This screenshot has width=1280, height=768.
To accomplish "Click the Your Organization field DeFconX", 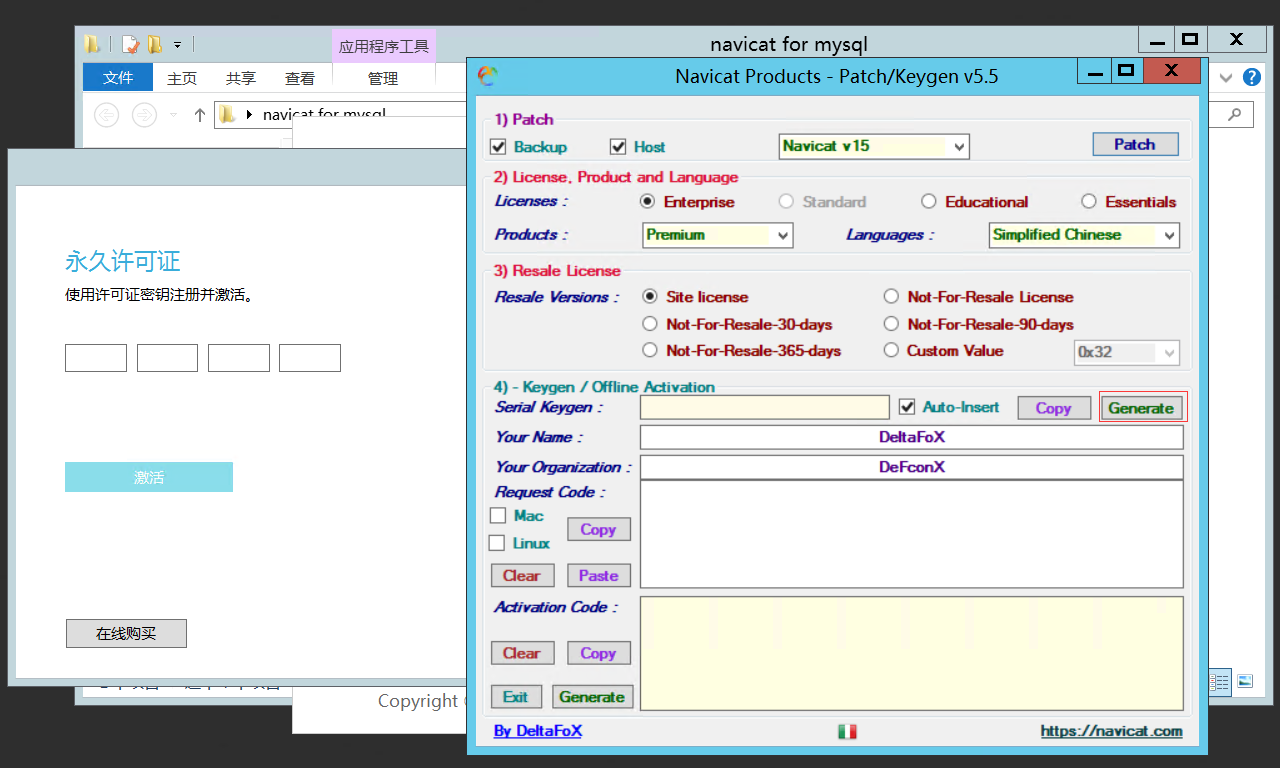I will point(912,467).
